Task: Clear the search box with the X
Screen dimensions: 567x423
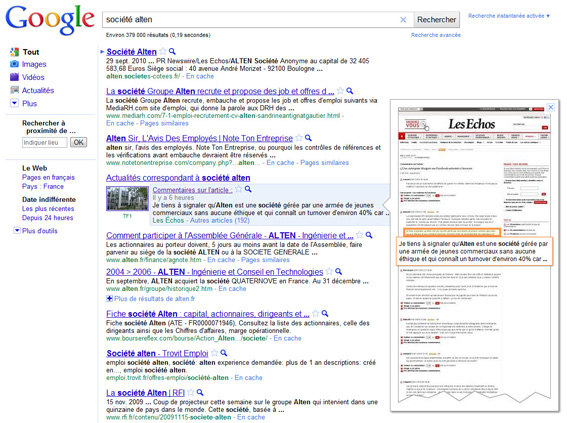Action: pos(403,20)
